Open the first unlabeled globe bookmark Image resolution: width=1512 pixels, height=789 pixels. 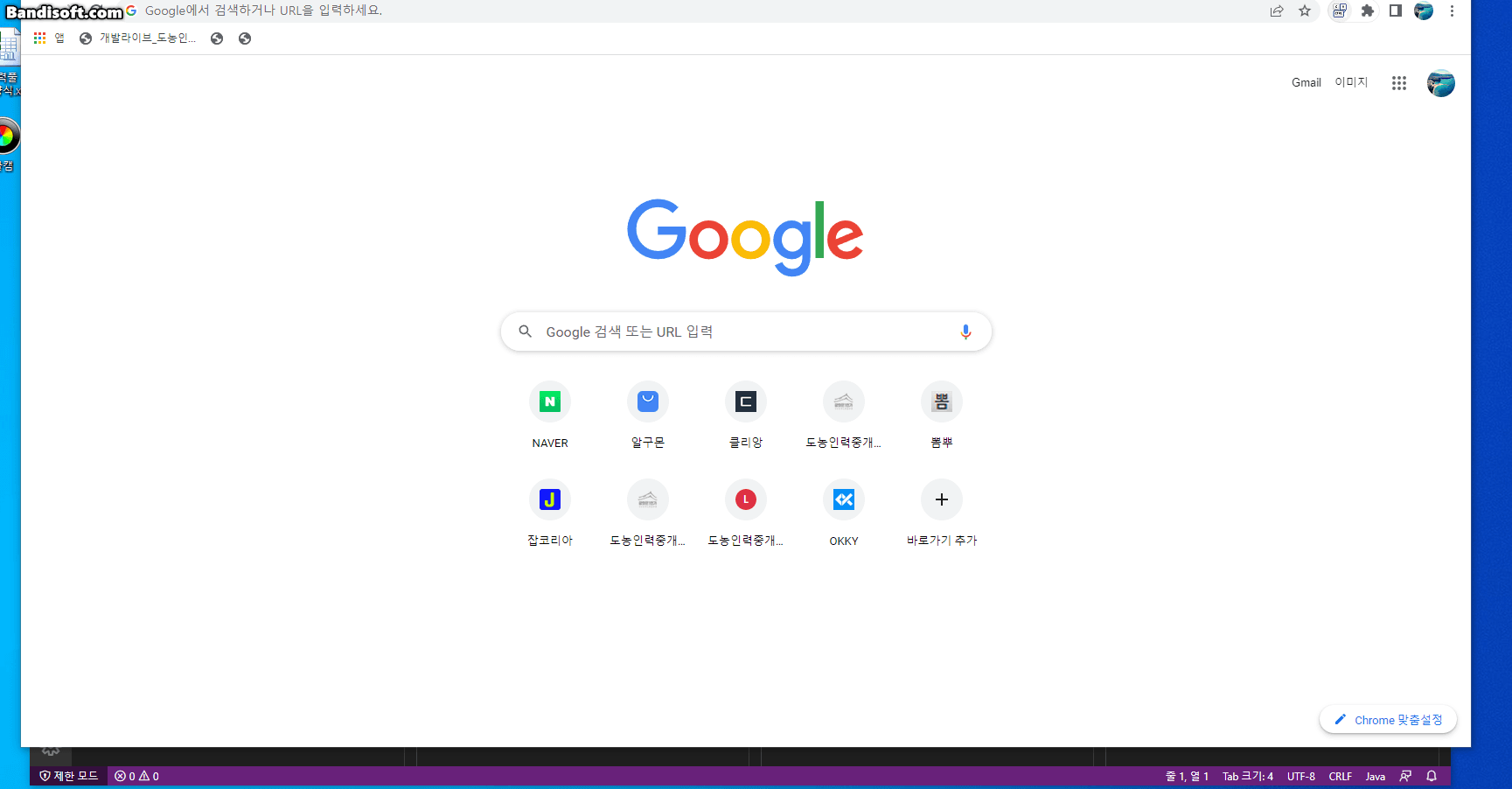[217, 38]
